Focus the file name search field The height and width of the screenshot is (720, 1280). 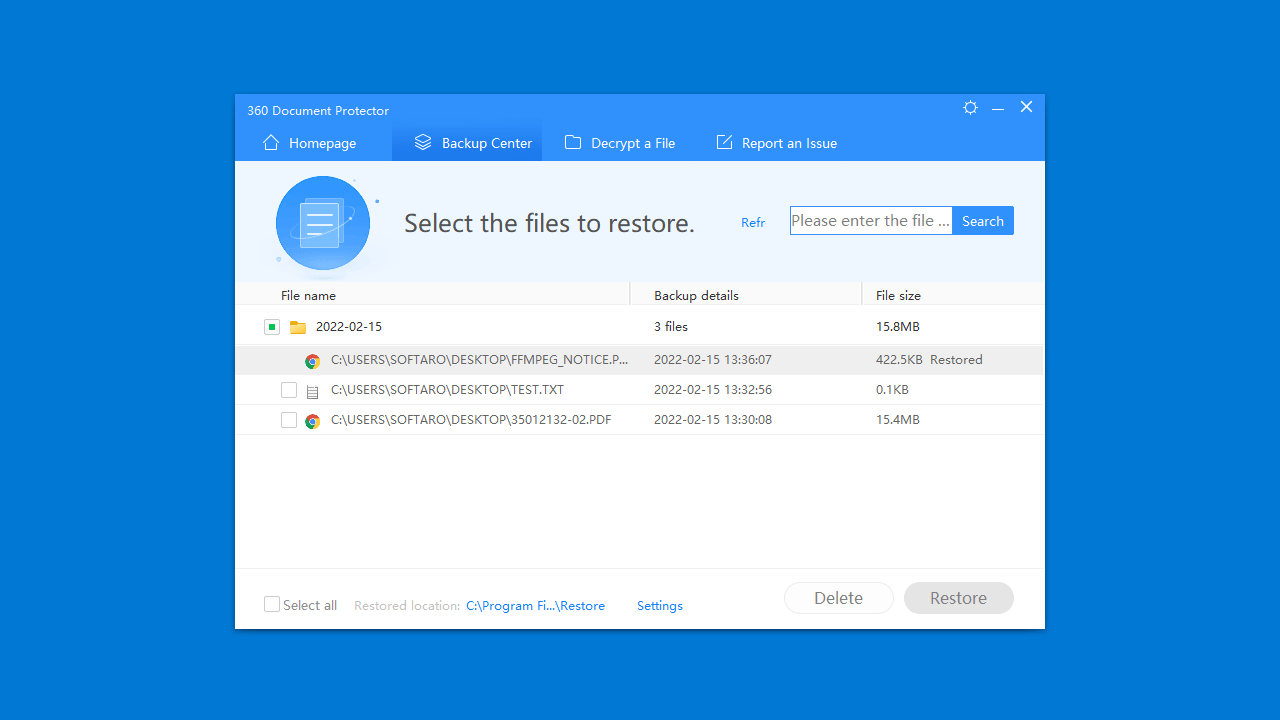pyautogui.click(x=871, y=221)
